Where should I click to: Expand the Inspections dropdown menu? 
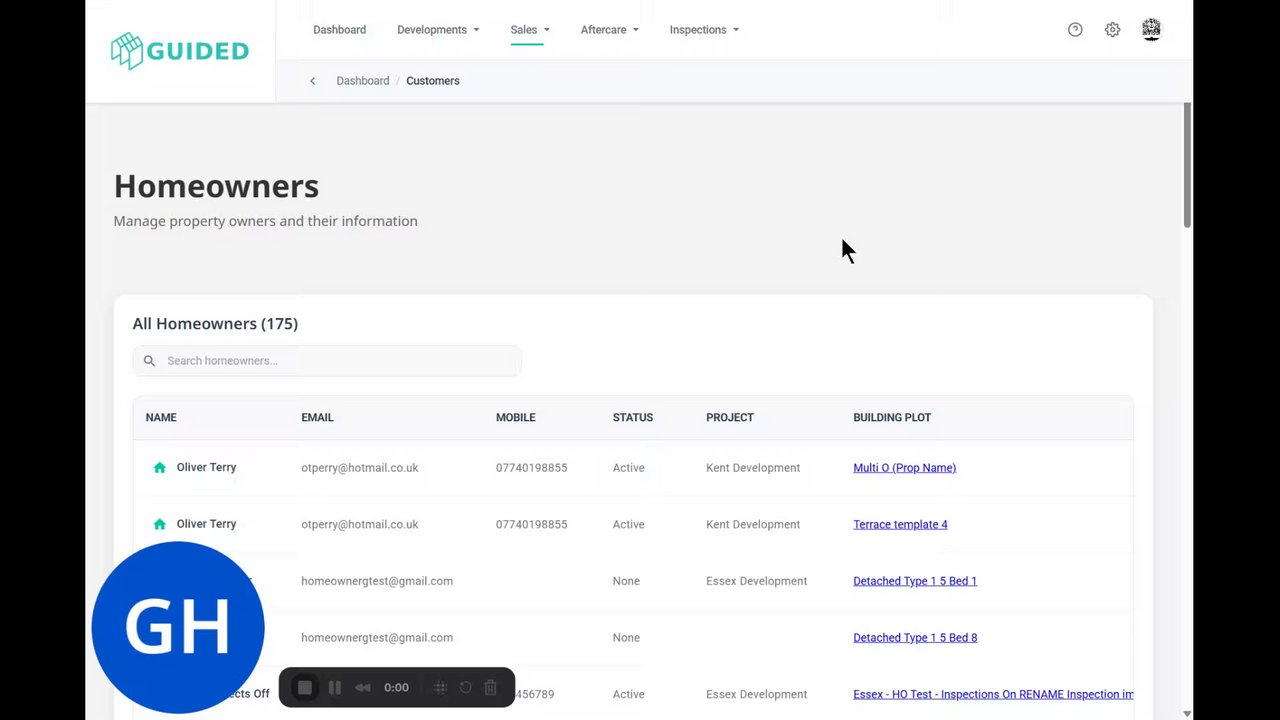(704, 30)
